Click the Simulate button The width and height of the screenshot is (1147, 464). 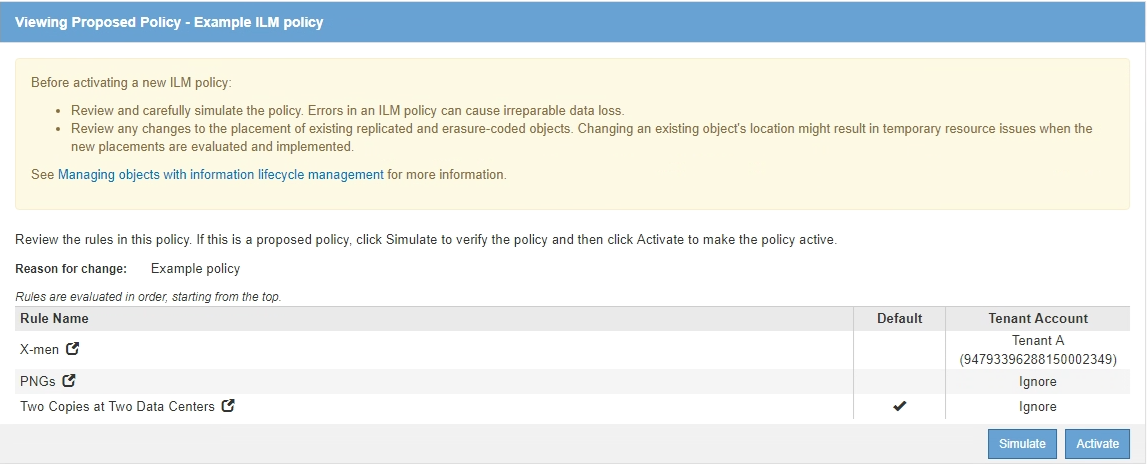[x=1022, y=443]
